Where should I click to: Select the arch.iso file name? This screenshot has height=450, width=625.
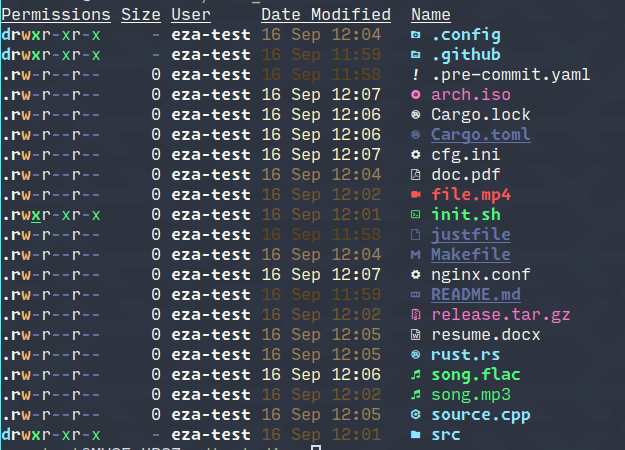coord(471,95)
